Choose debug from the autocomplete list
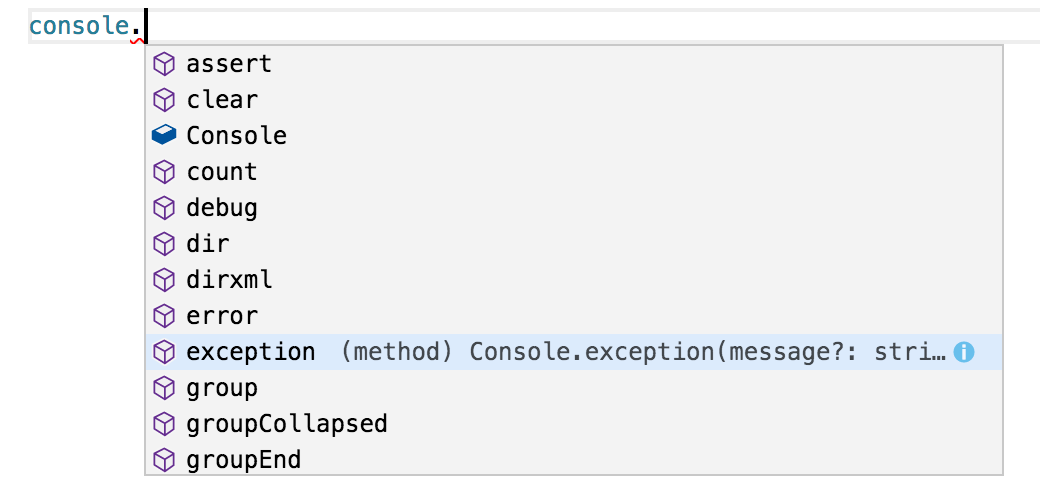The image size is (1040, 494). [574, 208]
